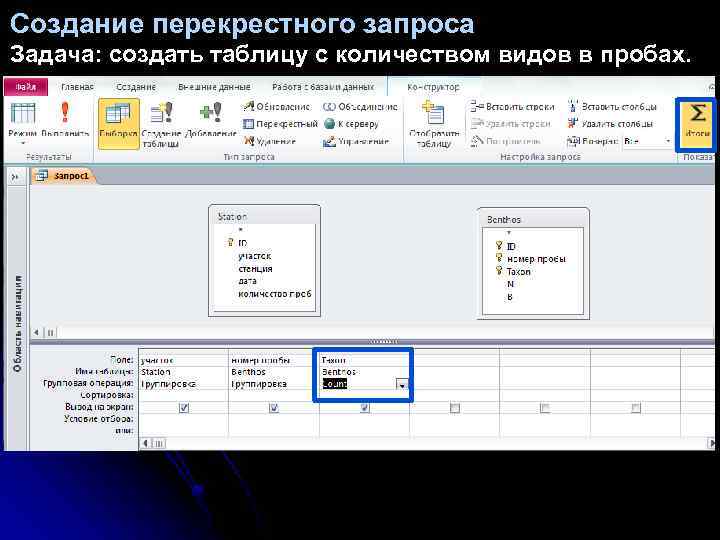Select номер пробы field in Benthos
The height and width of the screenshot is (540, 720).
536,259
